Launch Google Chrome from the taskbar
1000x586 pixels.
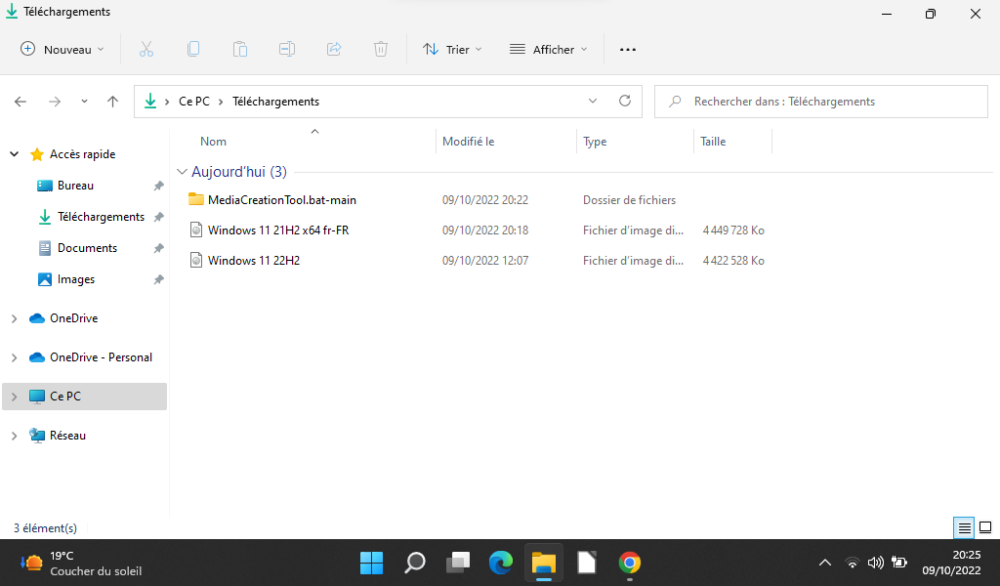(629, 562)
